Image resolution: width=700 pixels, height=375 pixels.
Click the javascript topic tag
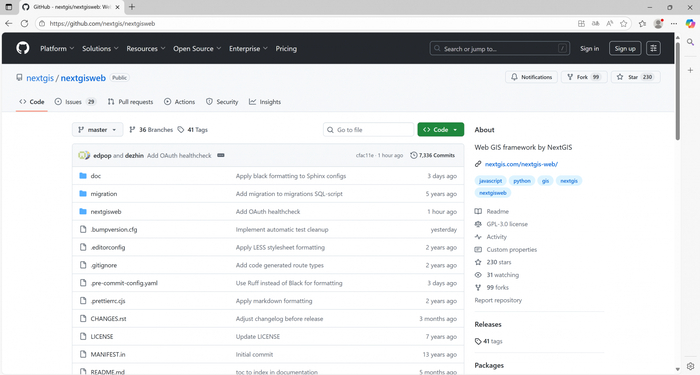[490, 181]
